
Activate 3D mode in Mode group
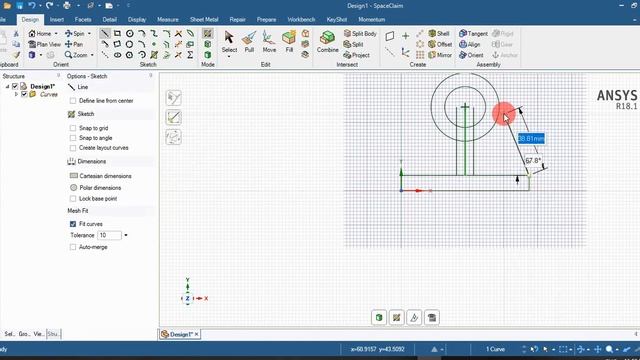207,55
